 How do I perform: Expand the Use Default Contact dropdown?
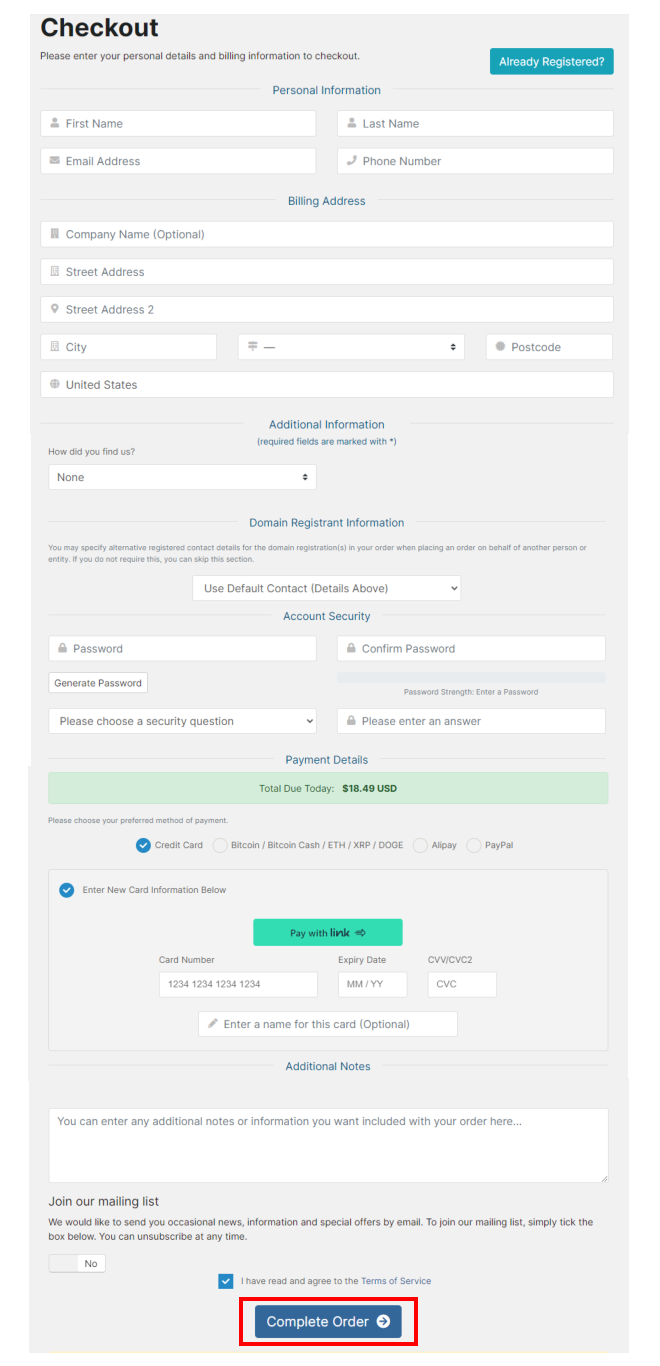[326, 588]
